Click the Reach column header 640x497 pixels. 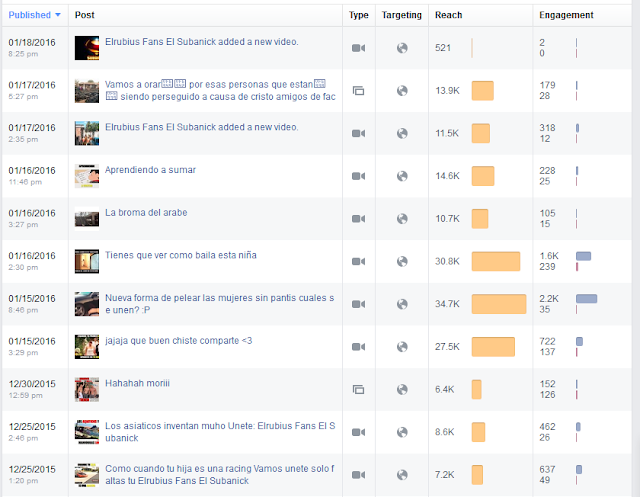[x=448, y=15]
